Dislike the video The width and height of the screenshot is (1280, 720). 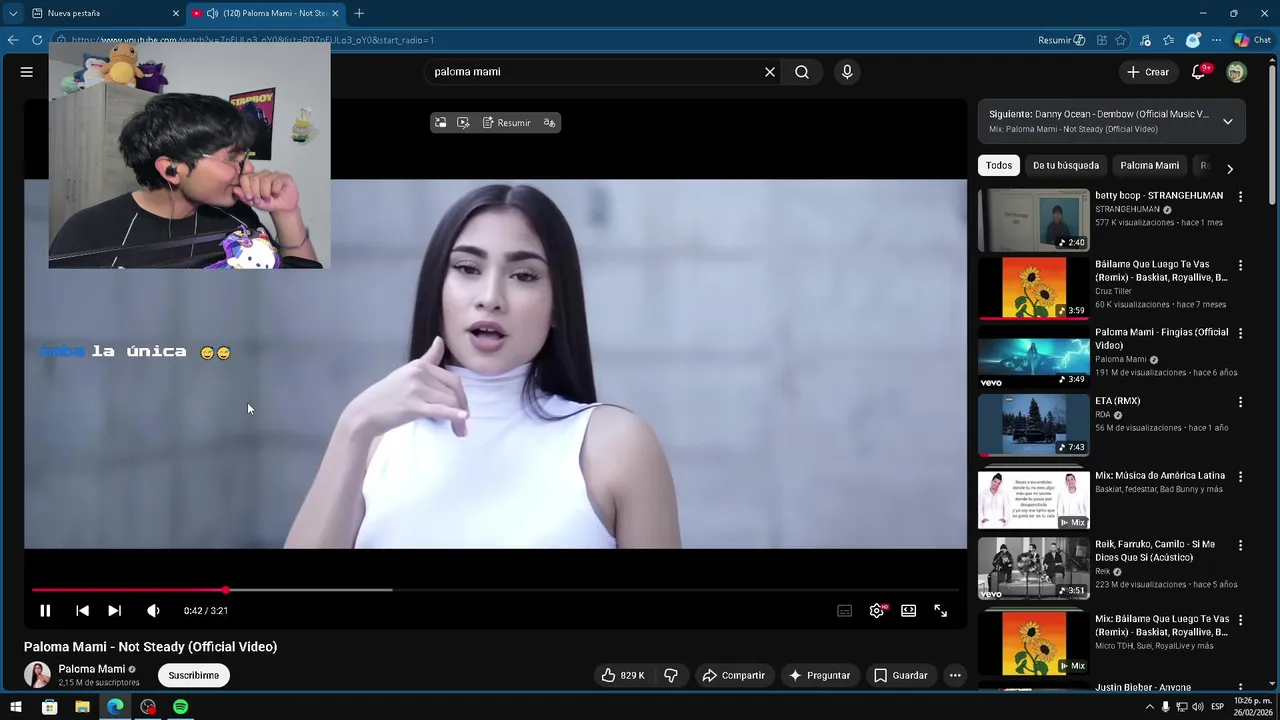(671, 676)
